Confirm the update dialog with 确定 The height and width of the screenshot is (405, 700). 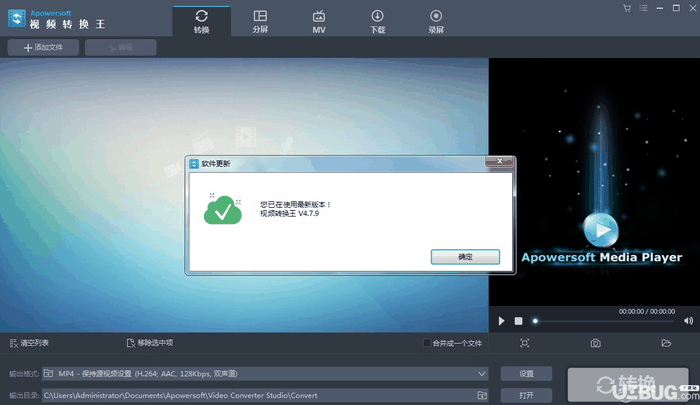point(465,257)
